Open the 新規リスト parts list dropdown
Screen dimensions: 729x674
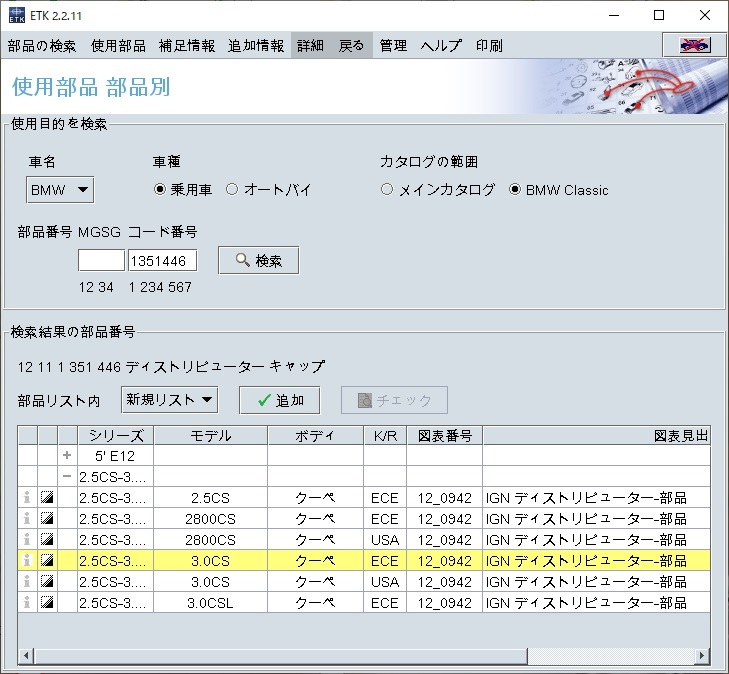(x=169, y=400)
